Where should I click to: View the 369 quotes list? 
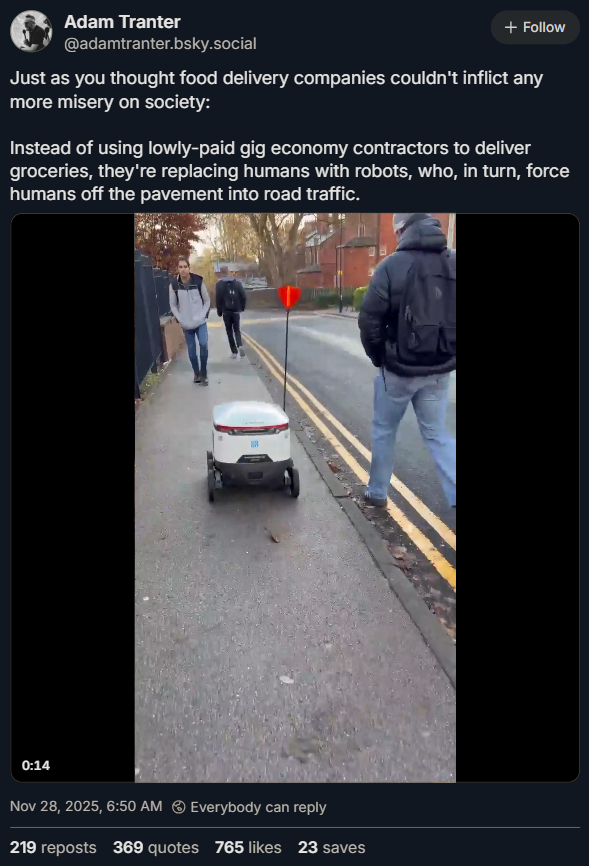[156, 847]
